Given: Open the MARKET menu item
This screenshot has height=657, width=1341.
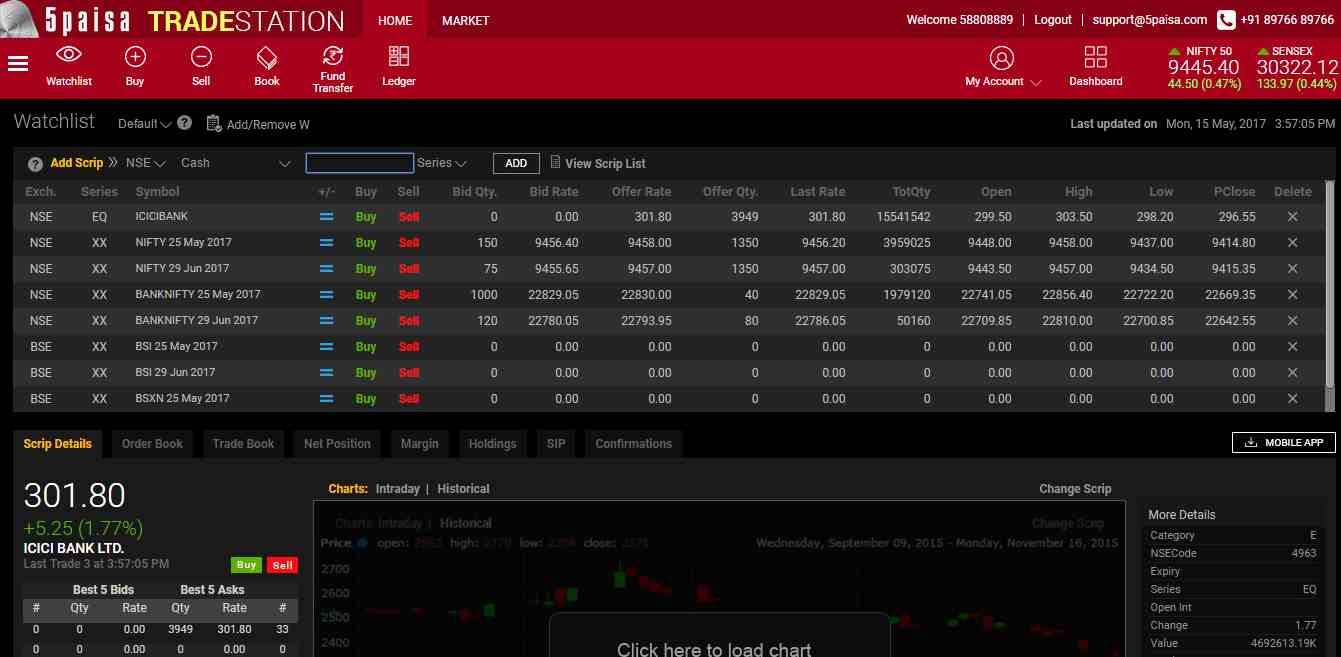Looking at the screenshot, I should (465, 19).
